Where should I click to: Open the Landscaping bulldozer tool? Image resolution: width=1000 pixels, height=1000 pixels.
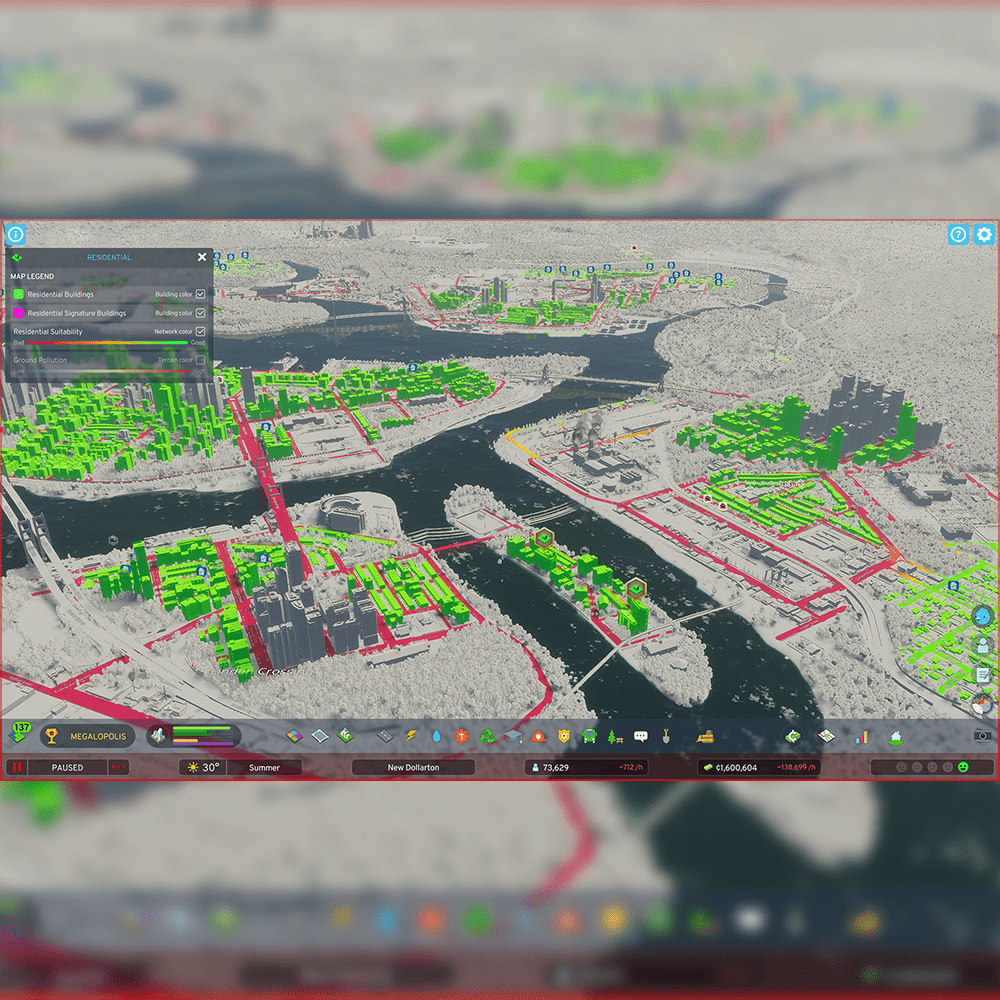click(x=705, y=736)
